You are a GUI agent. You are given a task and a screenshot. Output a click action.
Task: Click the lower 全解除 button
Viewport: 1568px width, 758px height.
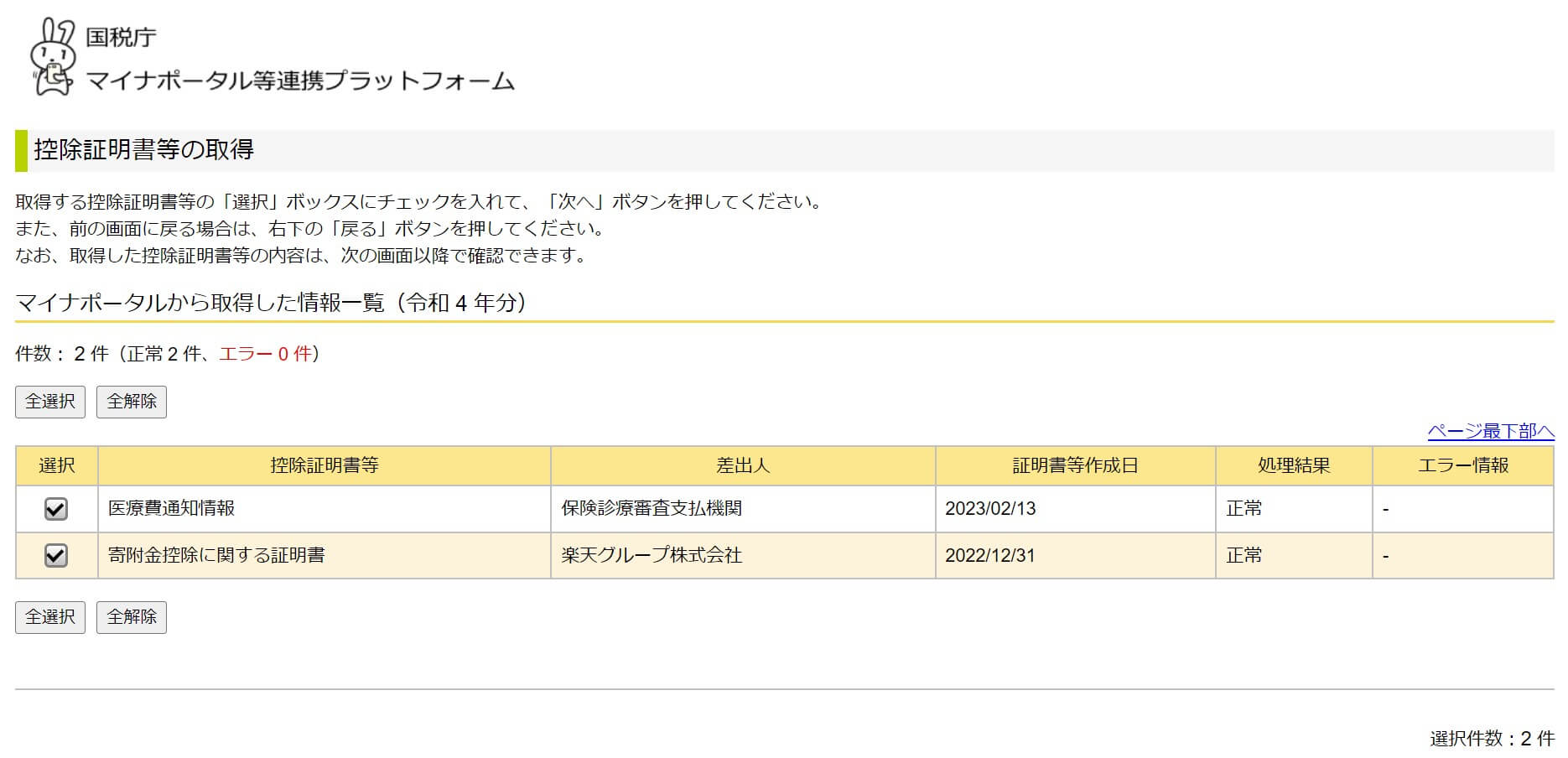pyautogui.click(x=132, y=617)
